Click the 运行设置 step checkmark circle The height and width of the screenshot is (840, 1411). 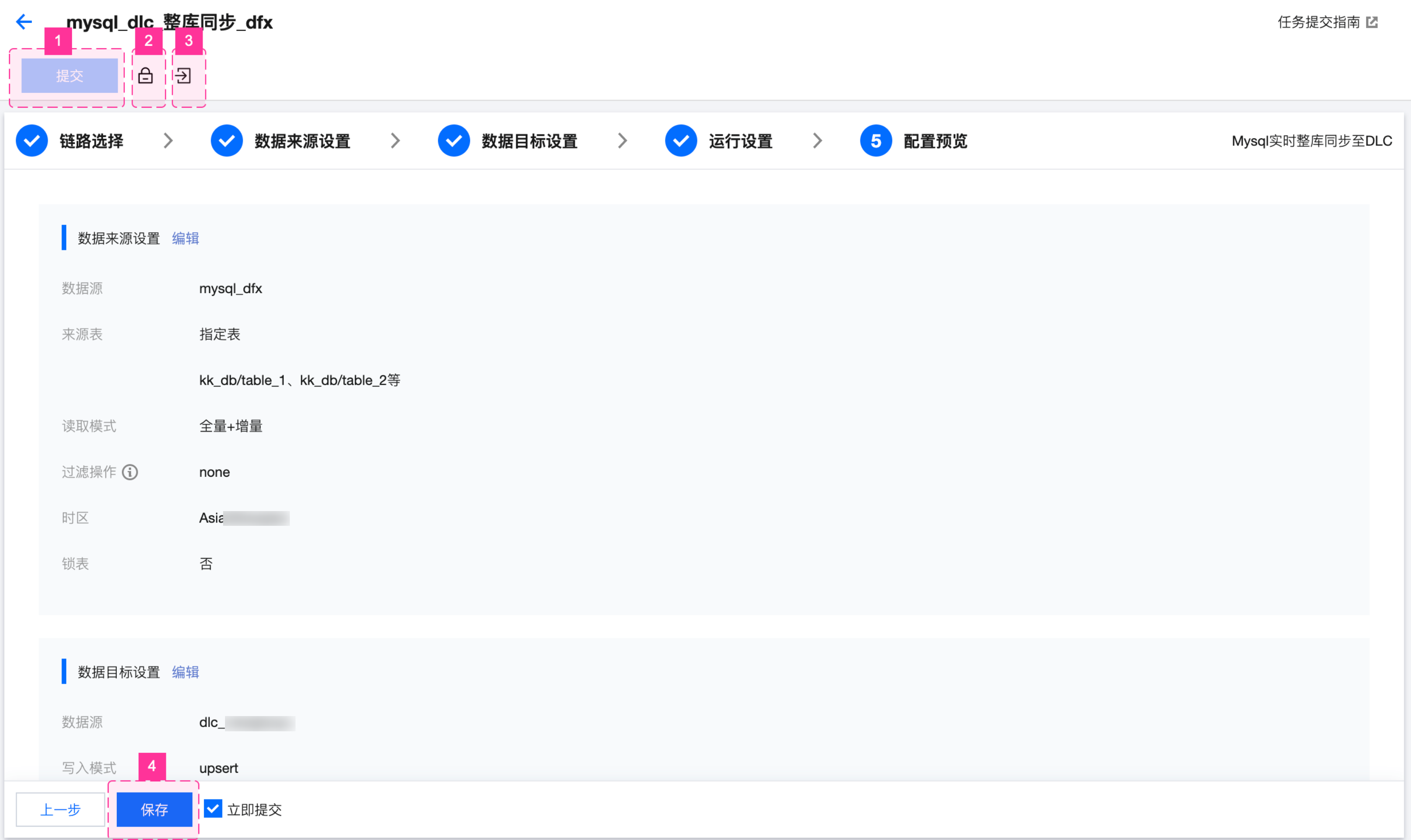[x=681, y=141]
